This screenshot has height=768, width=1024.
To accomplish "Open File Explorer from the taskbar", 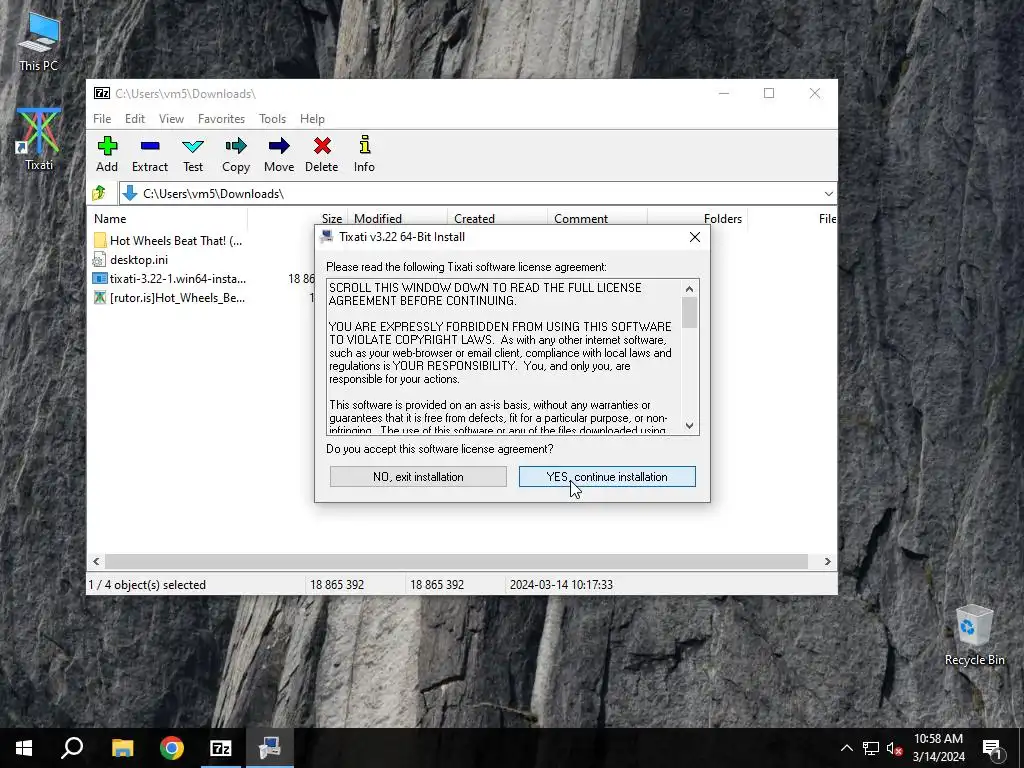I will pyautogui.click(x=122, y=748).
